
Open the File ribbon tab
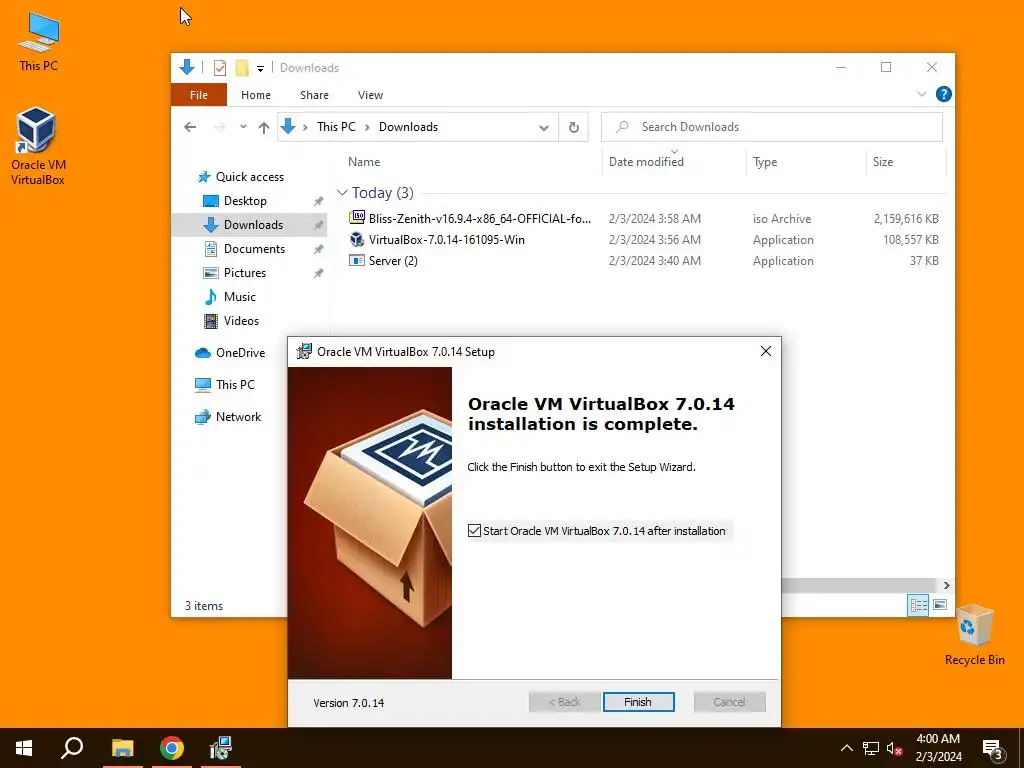(x=199, y=95)
